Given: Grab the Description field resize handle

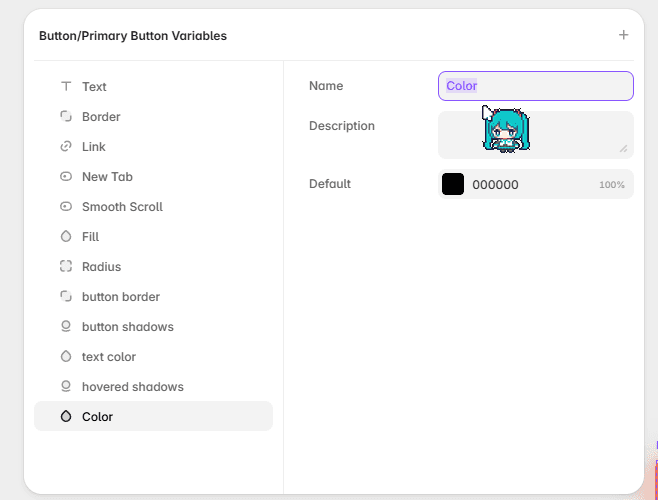Looking at the screenshot, I should [624, 149].
